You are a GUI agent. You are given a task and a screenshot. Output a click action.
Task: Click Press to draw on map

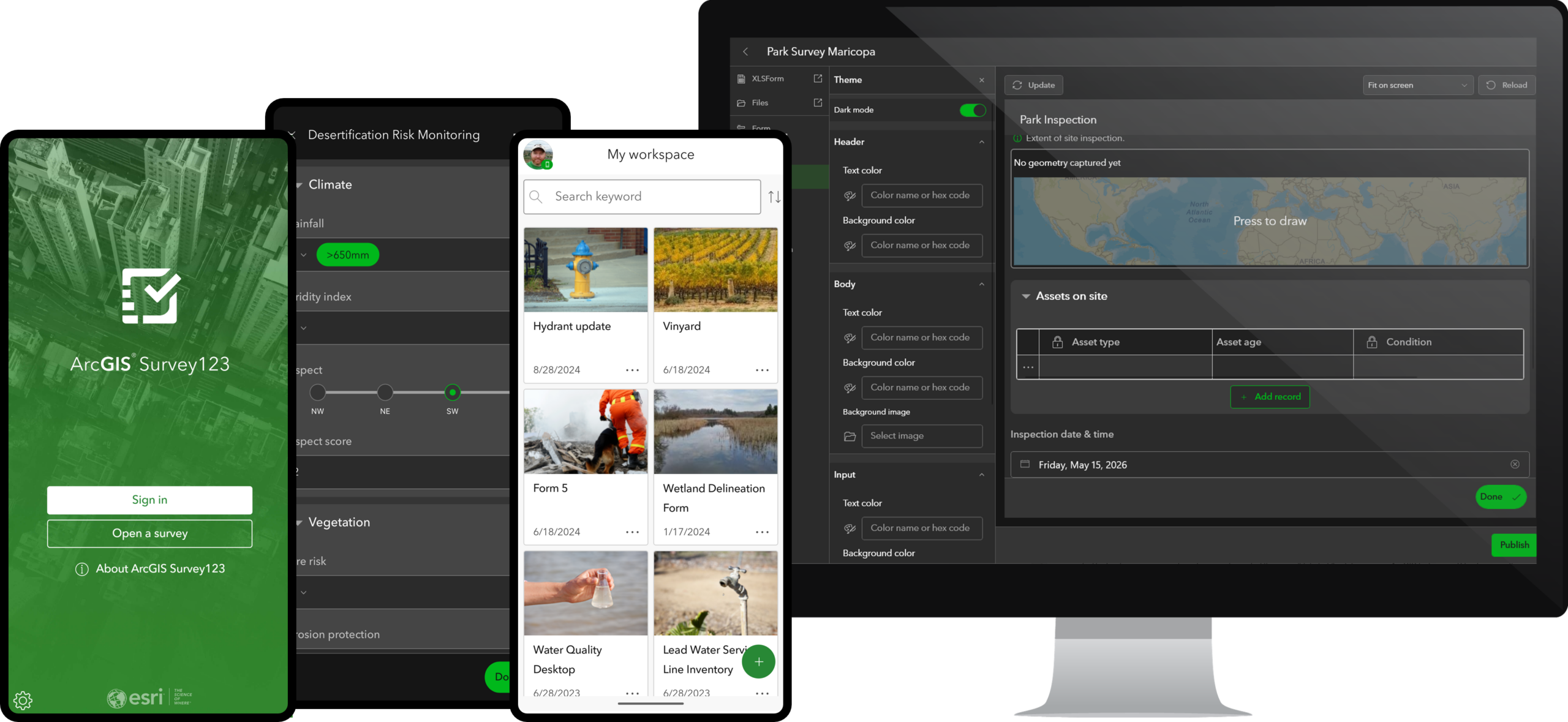[1270, 221]
